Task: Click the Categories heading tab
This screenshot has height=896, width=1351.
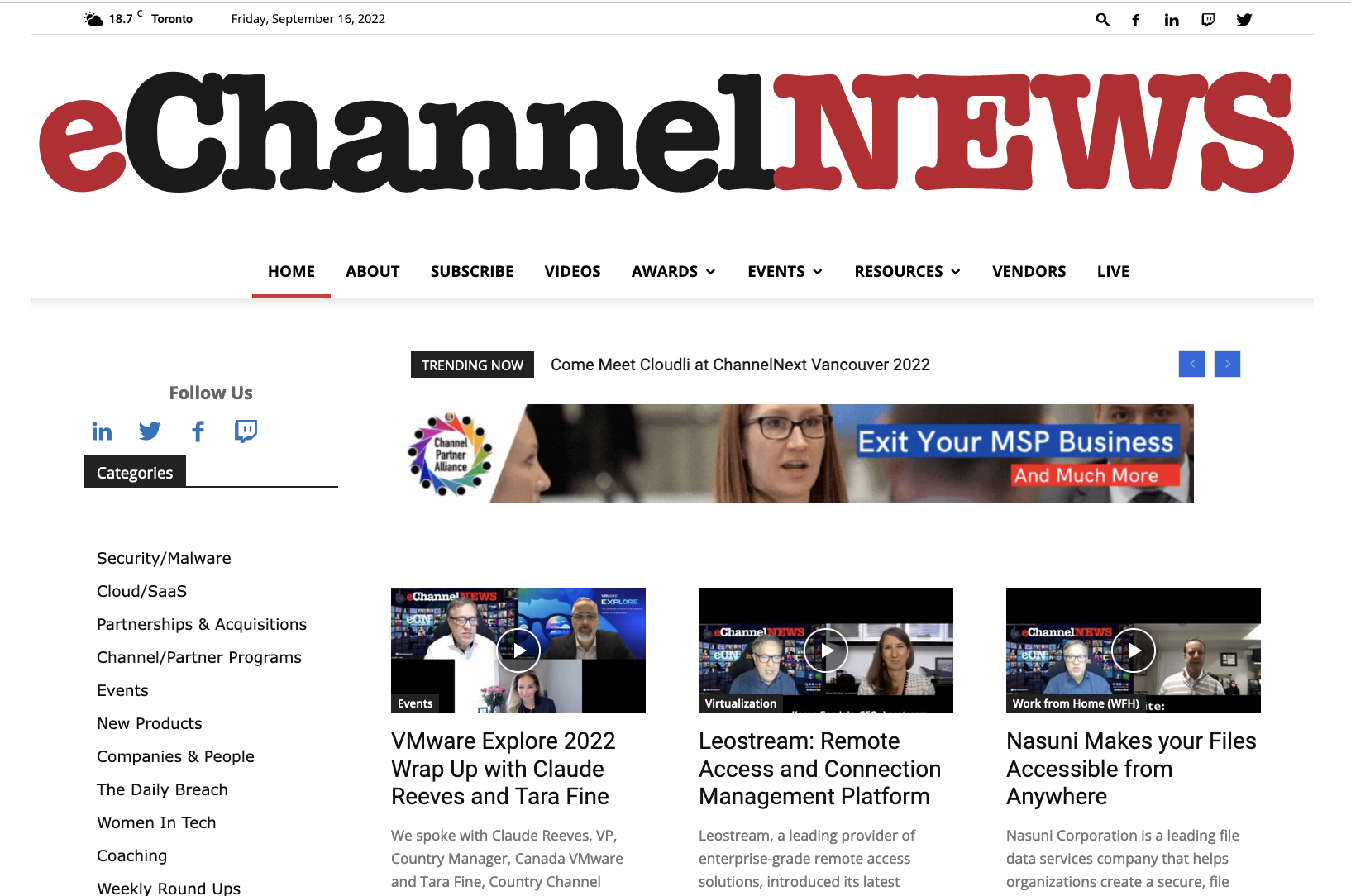Action: click(135, 472)
